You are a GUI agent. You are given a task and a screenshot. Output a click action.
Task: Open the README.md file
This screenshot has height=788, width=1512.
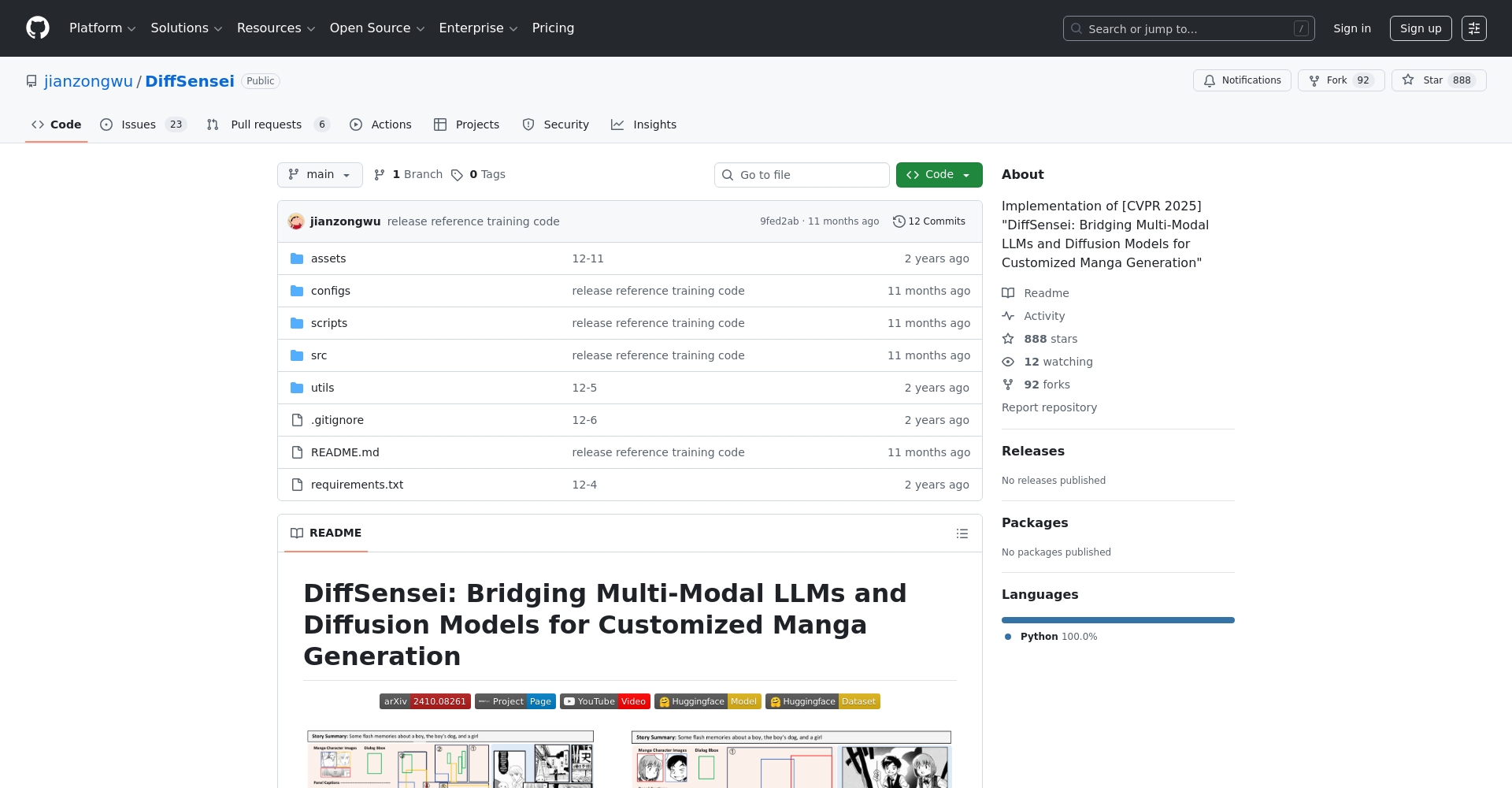(345, 452)
